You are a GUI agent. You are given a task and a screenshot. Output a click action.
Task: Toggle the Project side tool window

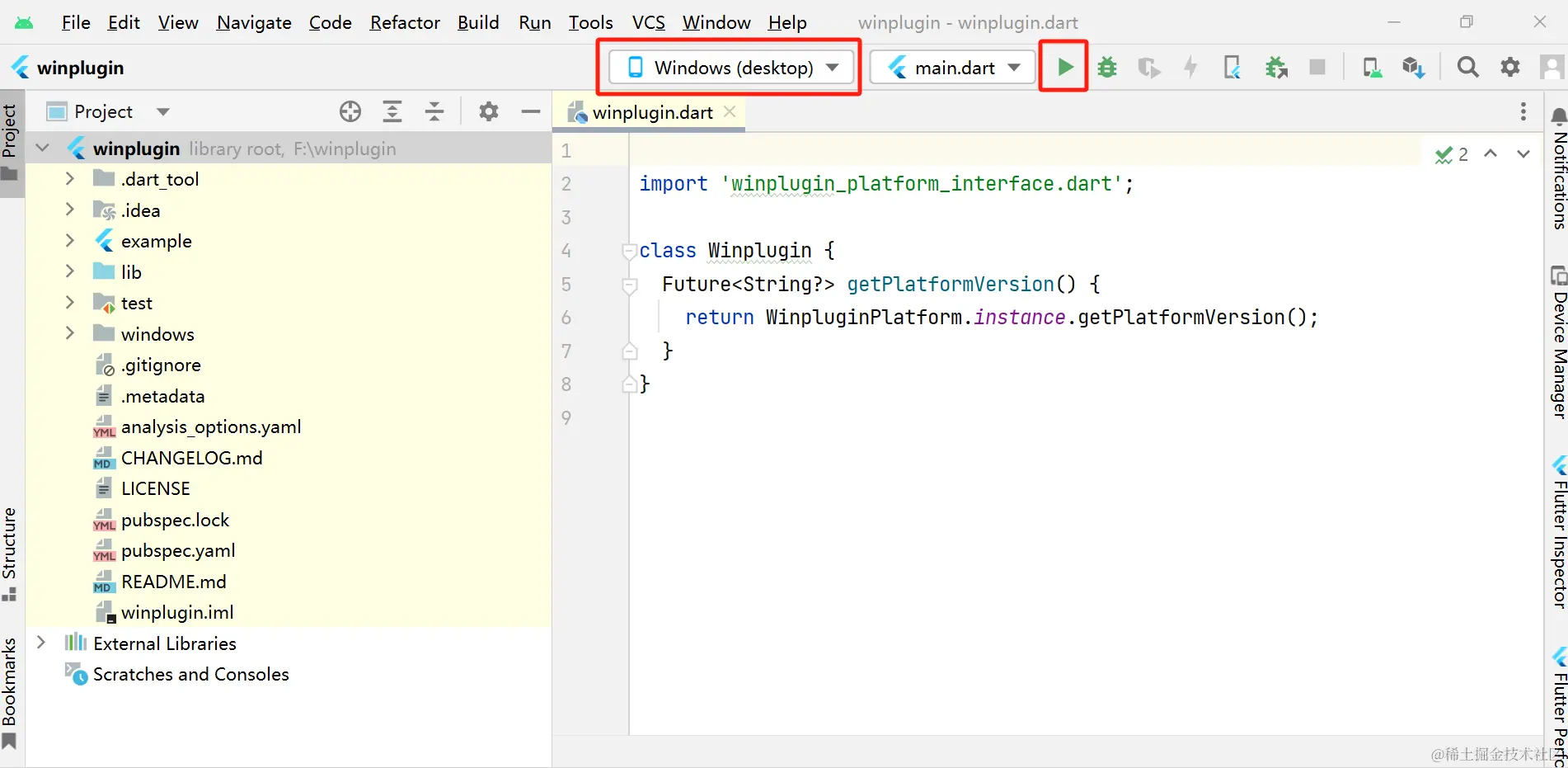[x=10, y=142]
